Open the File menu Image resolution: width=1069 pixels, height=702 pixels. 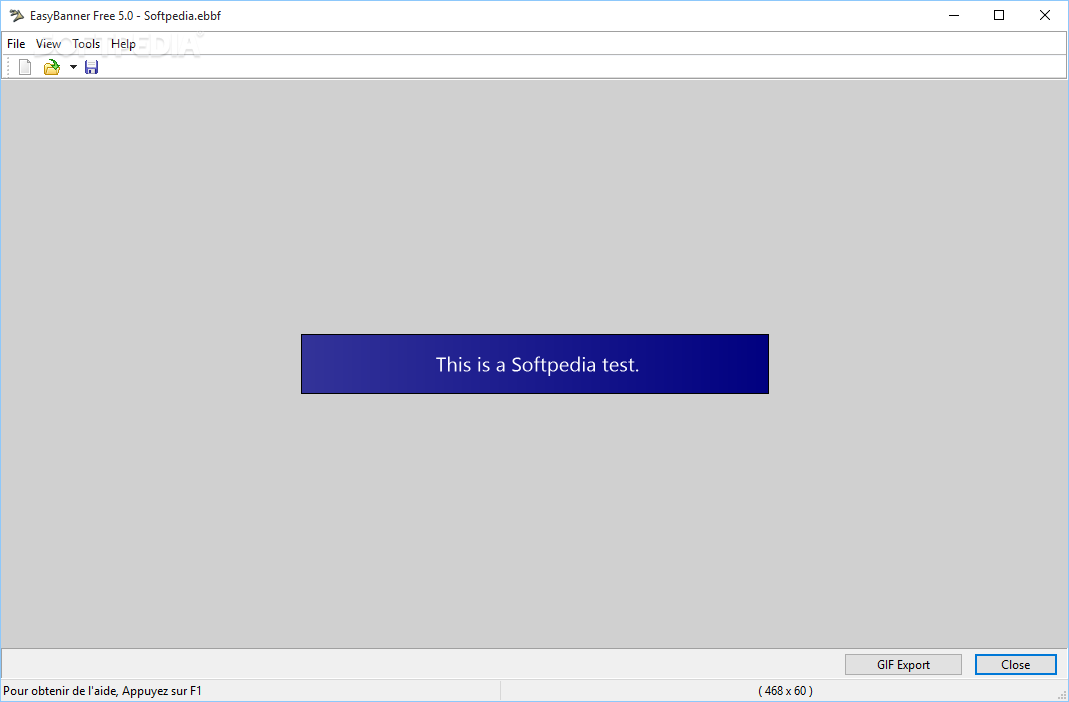[x=16, y=44]
